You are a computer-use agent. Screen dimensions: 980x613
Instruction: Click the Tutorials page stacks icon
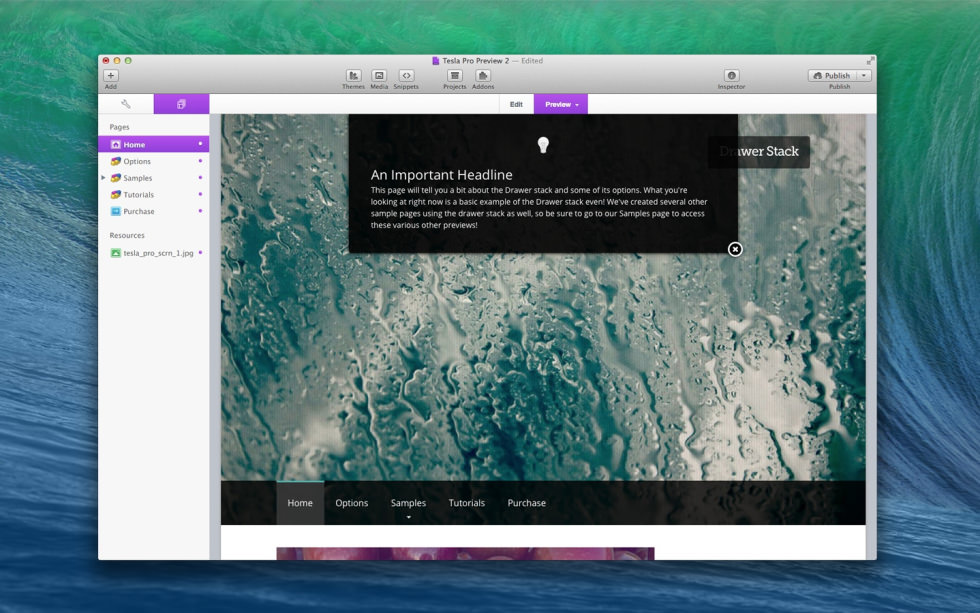116,195
